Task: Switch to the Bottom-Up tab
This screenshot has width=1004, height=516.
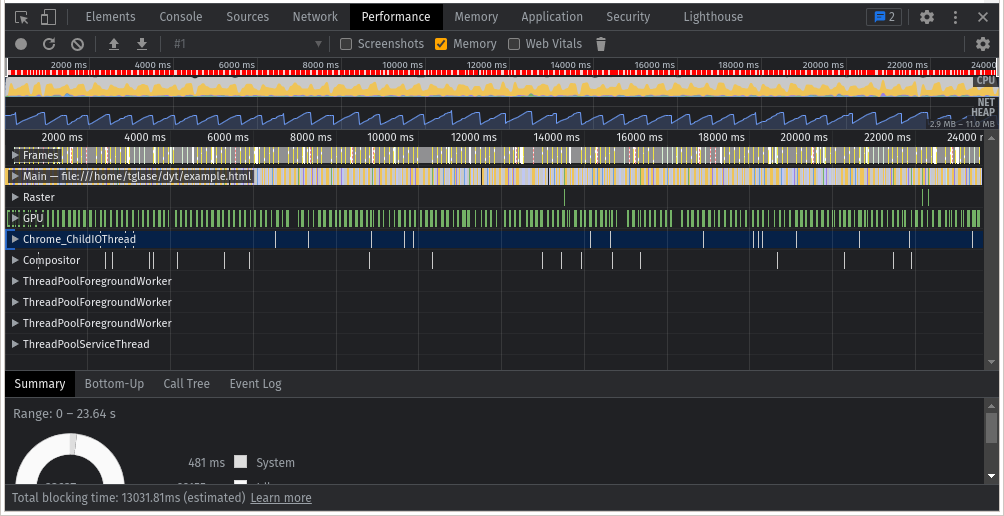Action: pos(115,384)
